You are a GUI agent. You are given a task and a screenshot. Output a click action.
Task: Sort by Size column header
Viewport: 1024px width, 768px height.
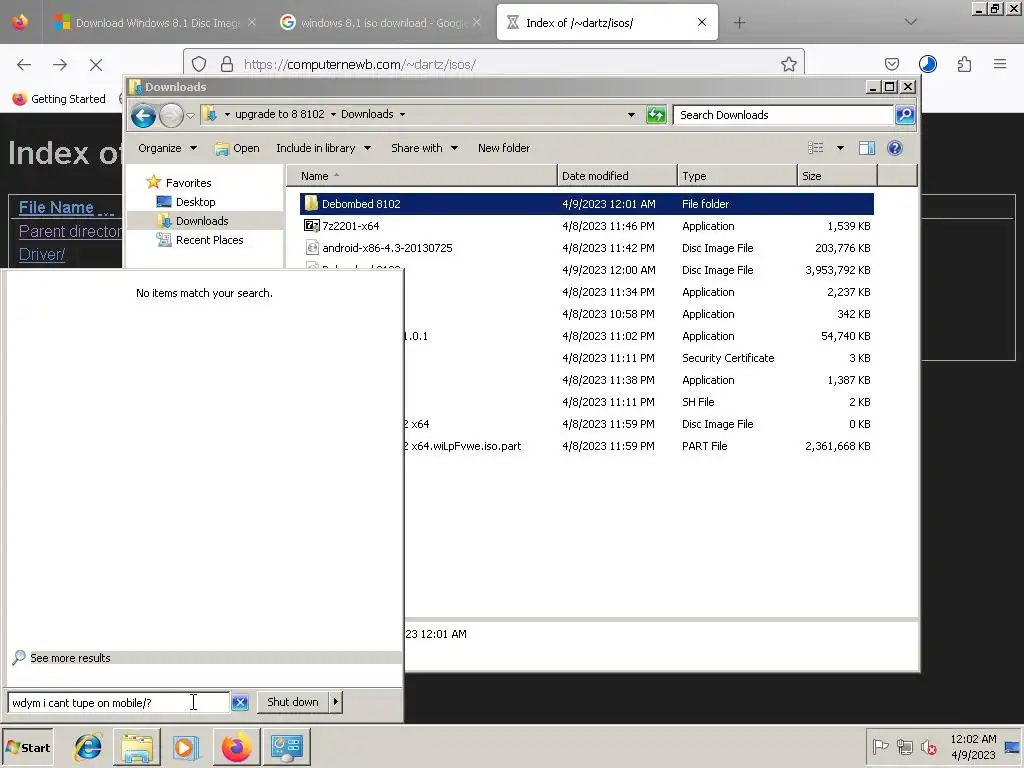tap(837, 176)
